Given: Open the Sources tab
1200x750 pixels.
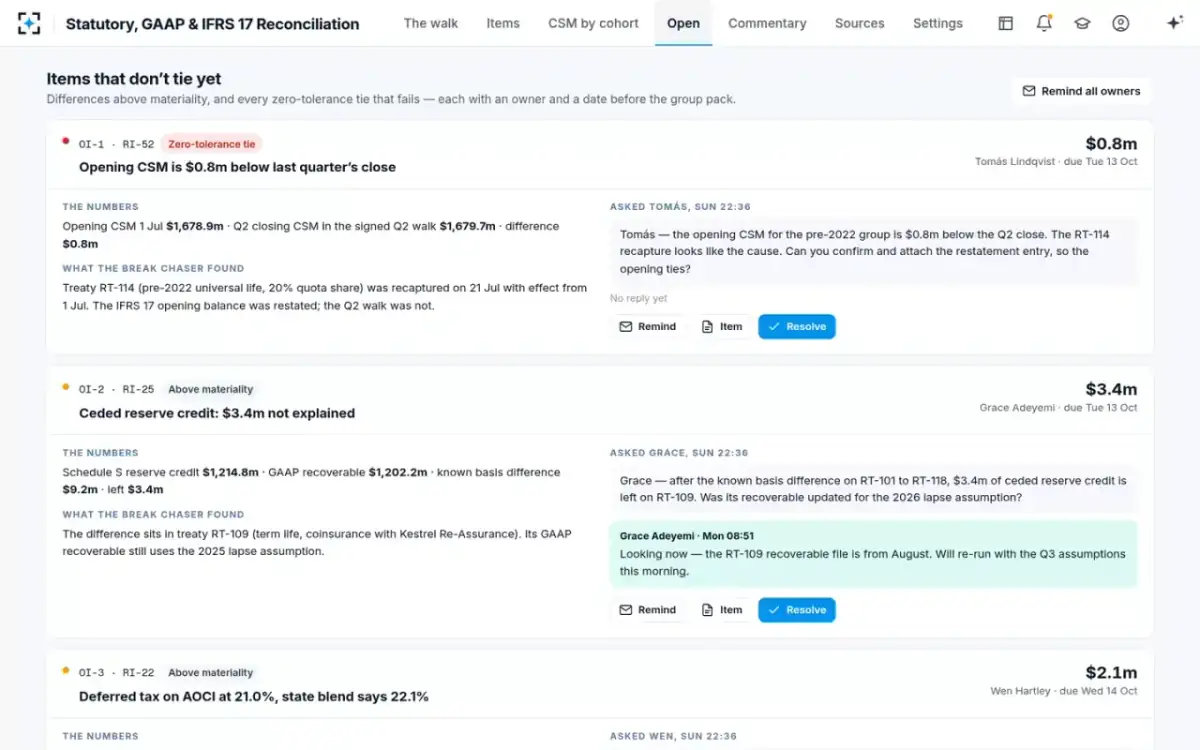Looking at the screenshot, I should pos(860,23).
